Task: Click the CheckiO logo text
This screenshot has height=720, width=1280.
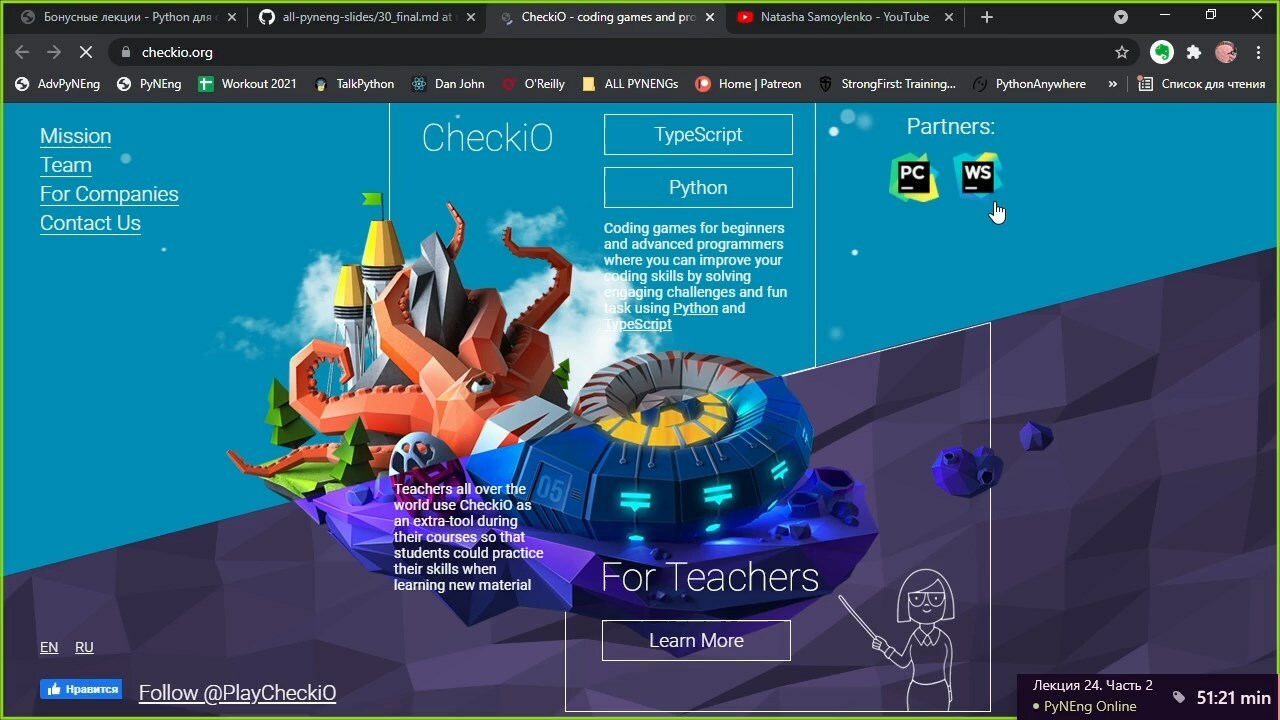Action: click(487, 137)
